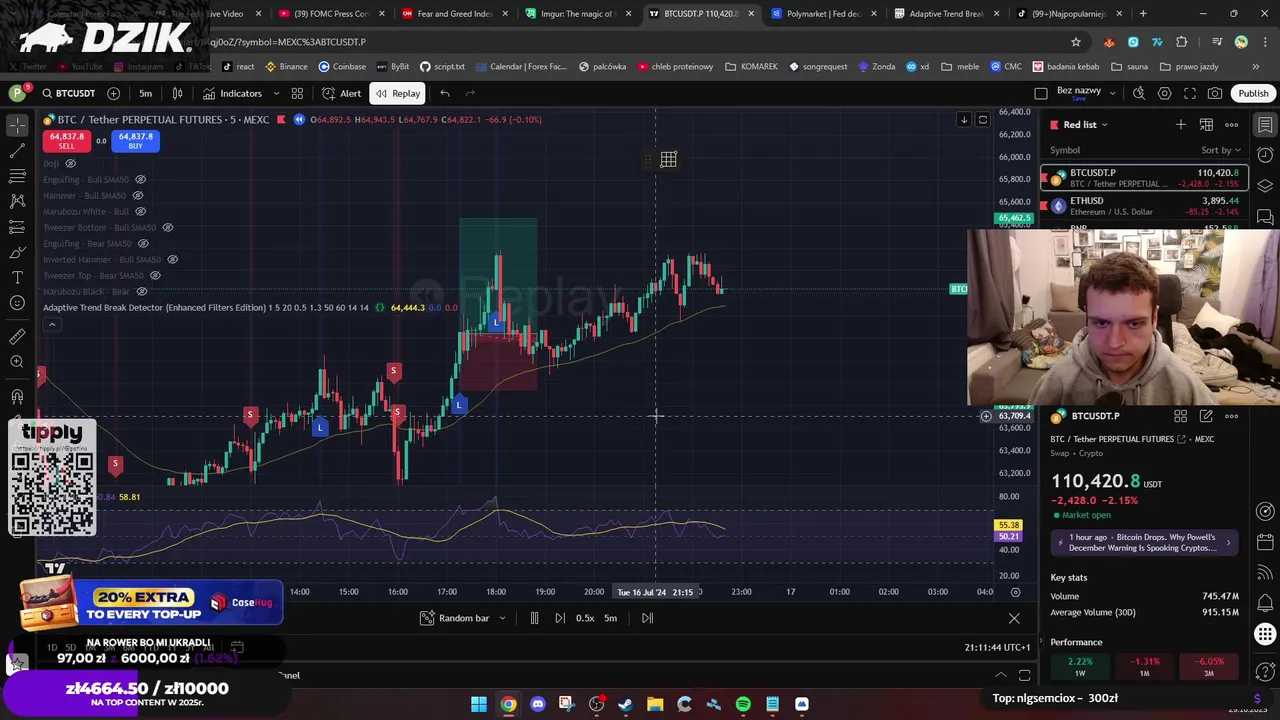The image size is (1280, 720).
Task: Open the Fibonacci retracement tool group
Action: pos(17,176)
